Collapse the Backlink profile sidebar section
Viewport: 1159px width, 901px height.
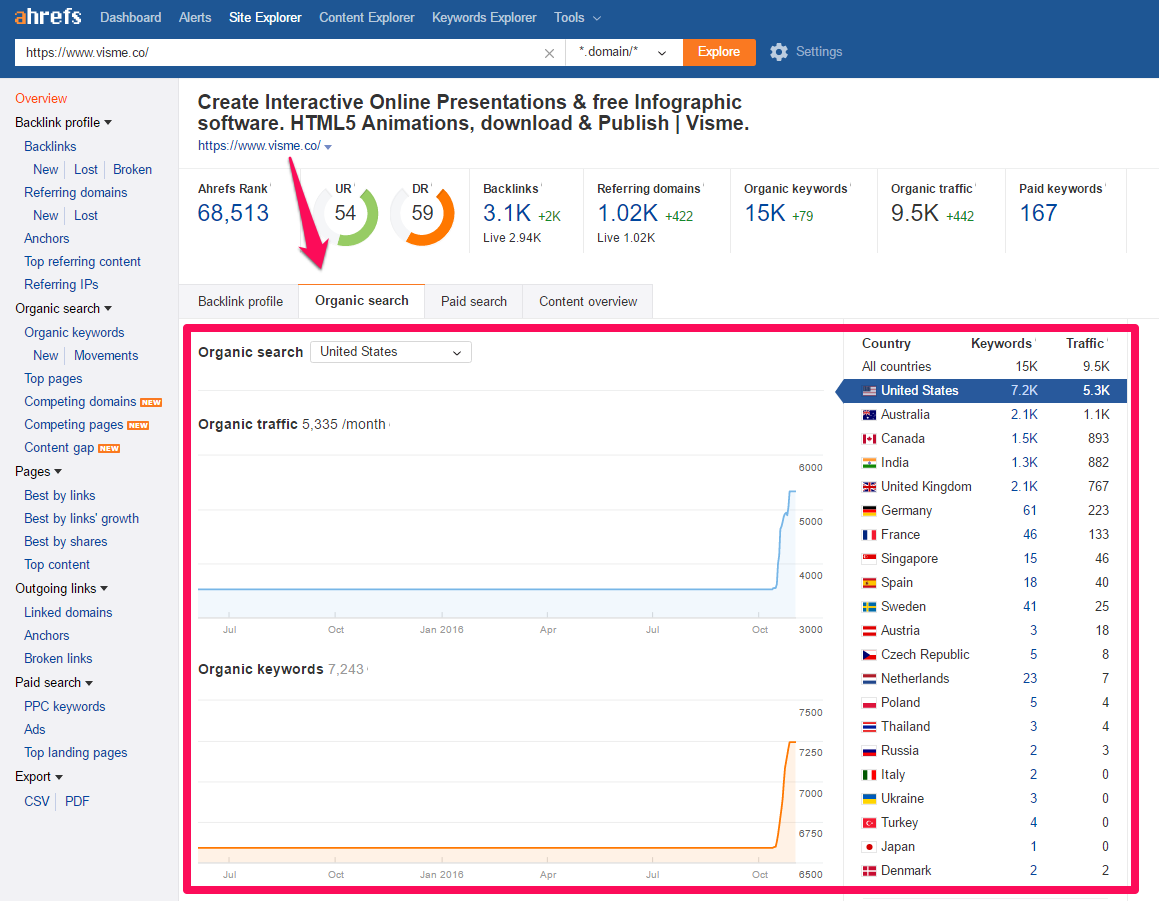[x=64, y=123]
